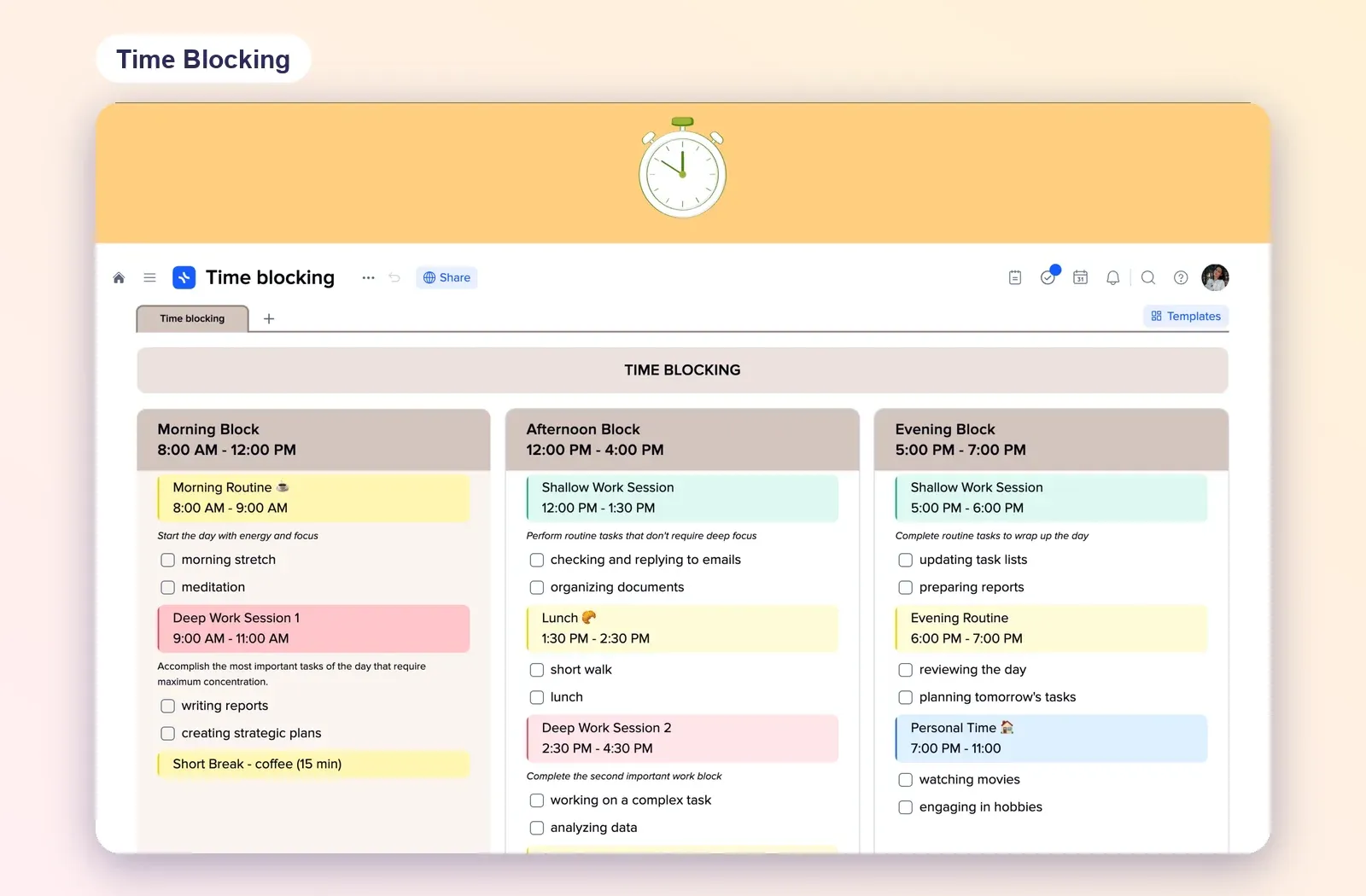This screenshot has width=1366, height=896.
Task: Tick the meditation checkbox
Action: click(168, 587)
